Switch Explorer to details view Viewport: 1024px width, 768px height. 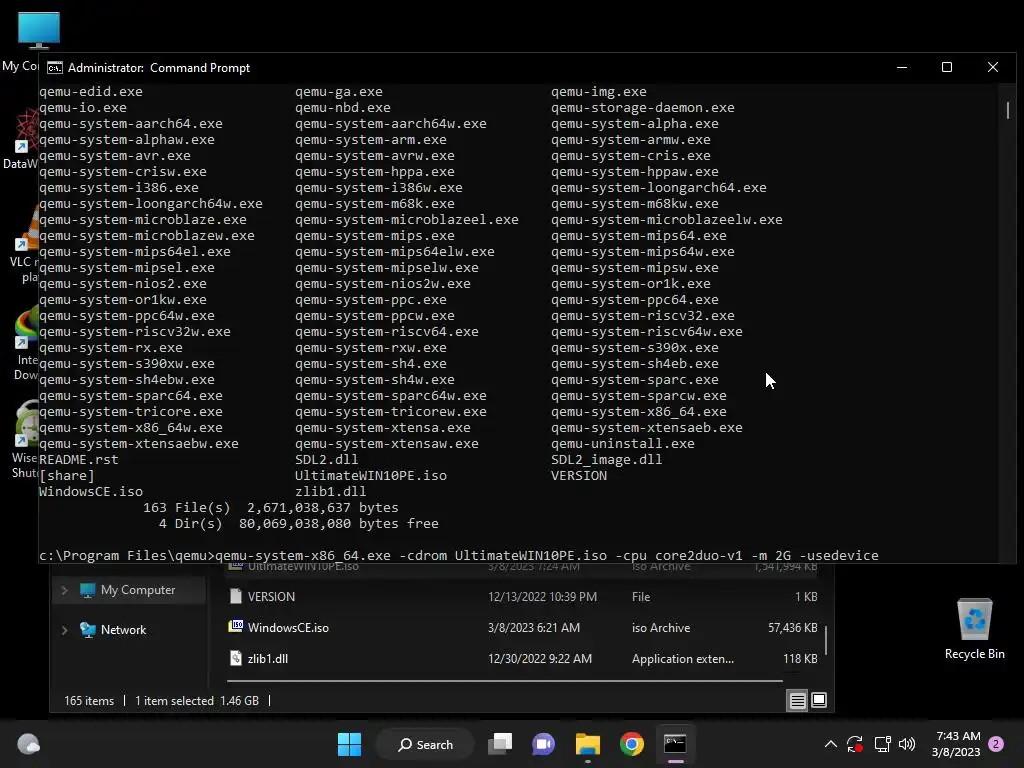click(x=797, y=700)
